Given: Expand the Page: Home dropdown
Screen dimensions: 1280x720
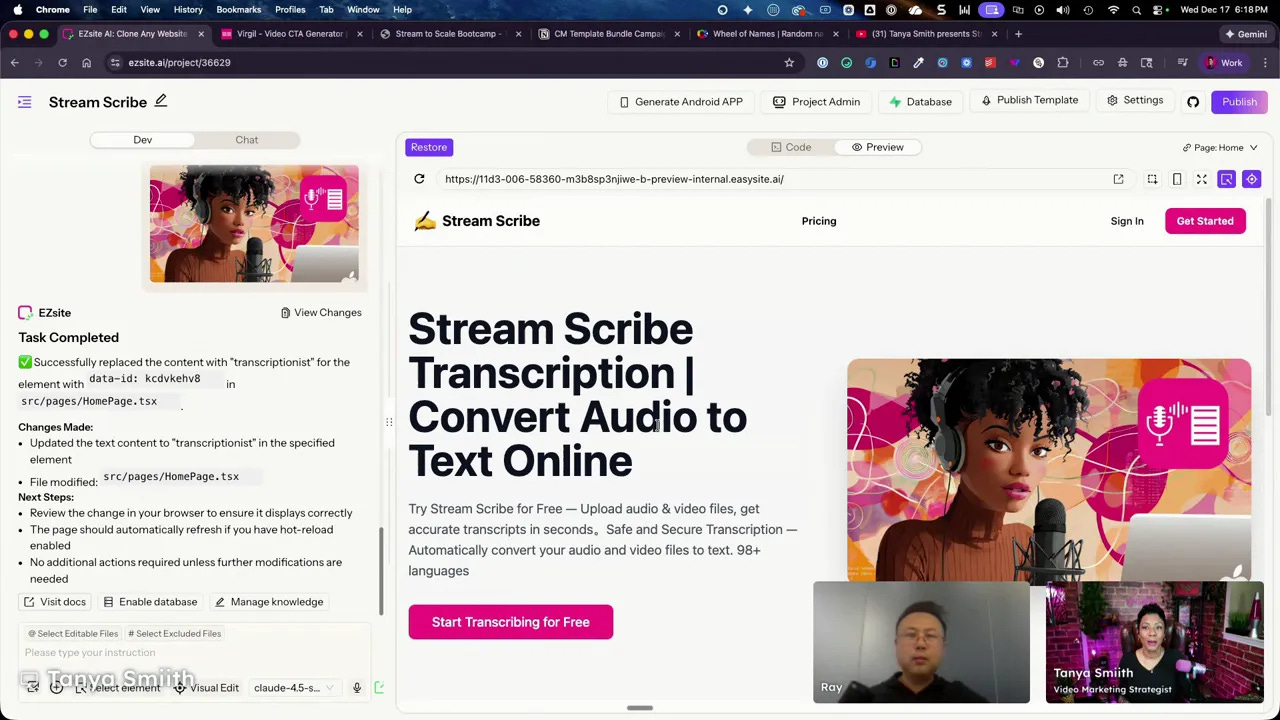Looking at the screenshot, I should point(1223,147).
